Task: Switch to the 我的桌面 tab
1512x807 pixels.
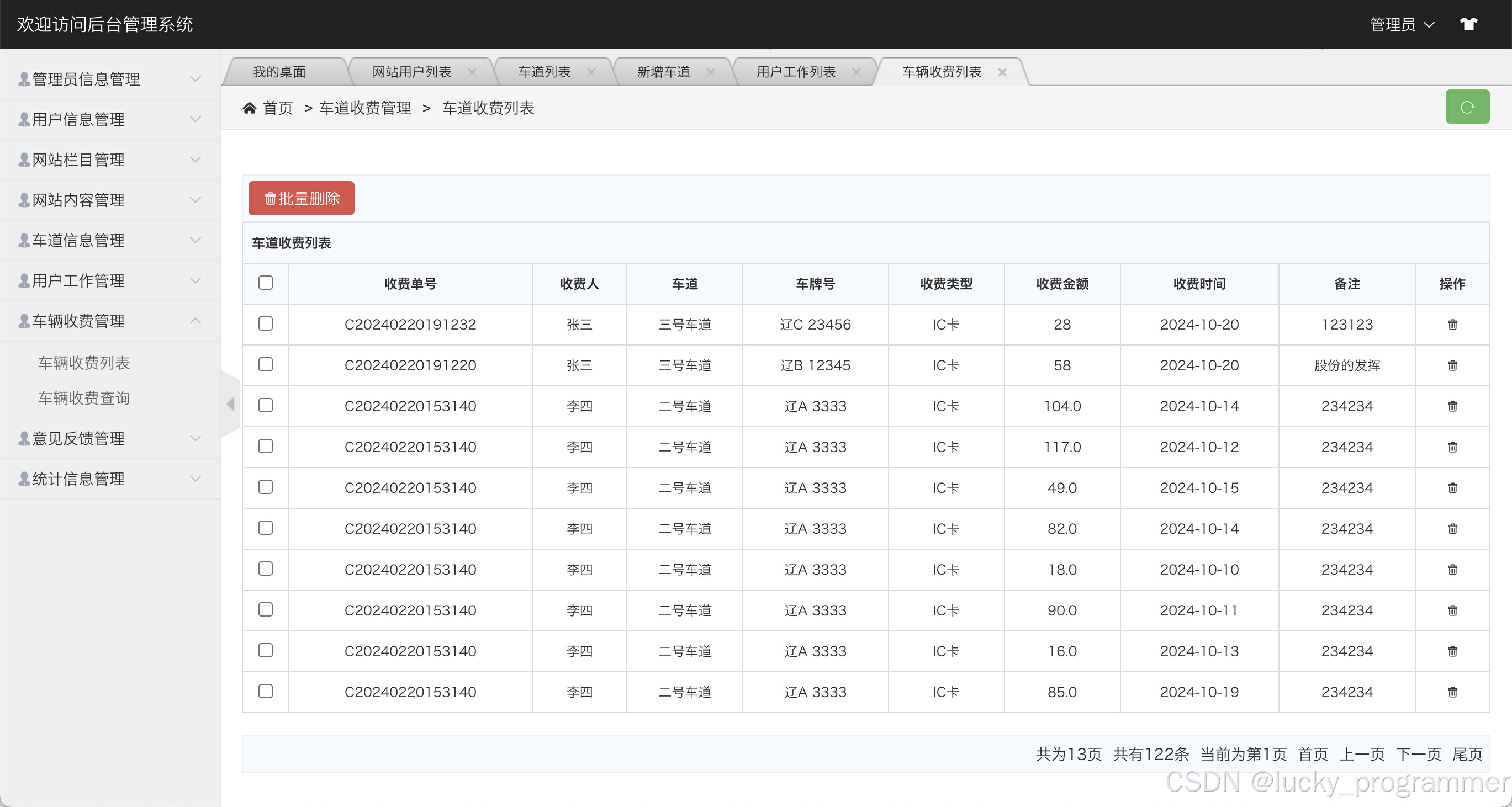Action: pos(279,72)
